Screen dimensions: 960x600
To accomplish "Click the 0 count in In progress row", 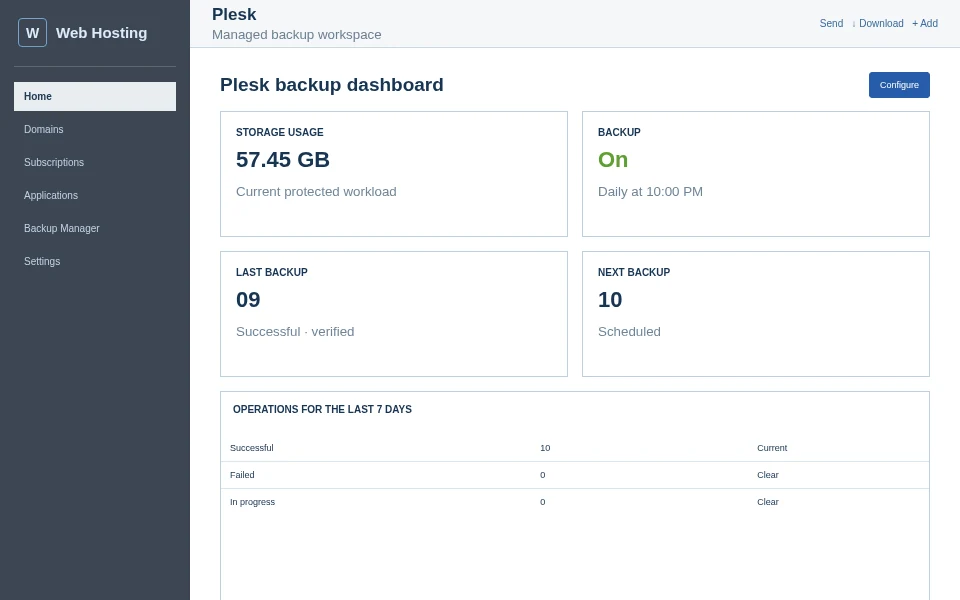I will pos(542,502).
